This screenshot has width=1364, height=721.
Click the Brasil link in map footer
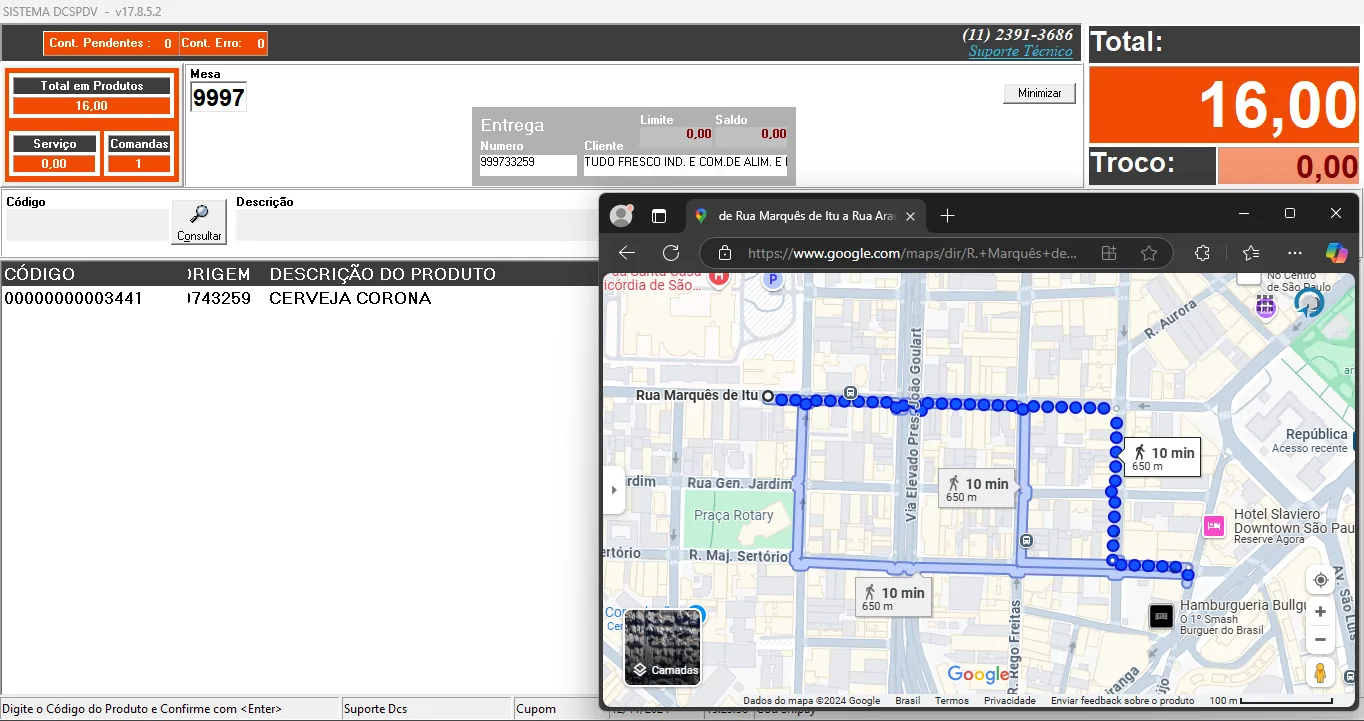(908, 701)
